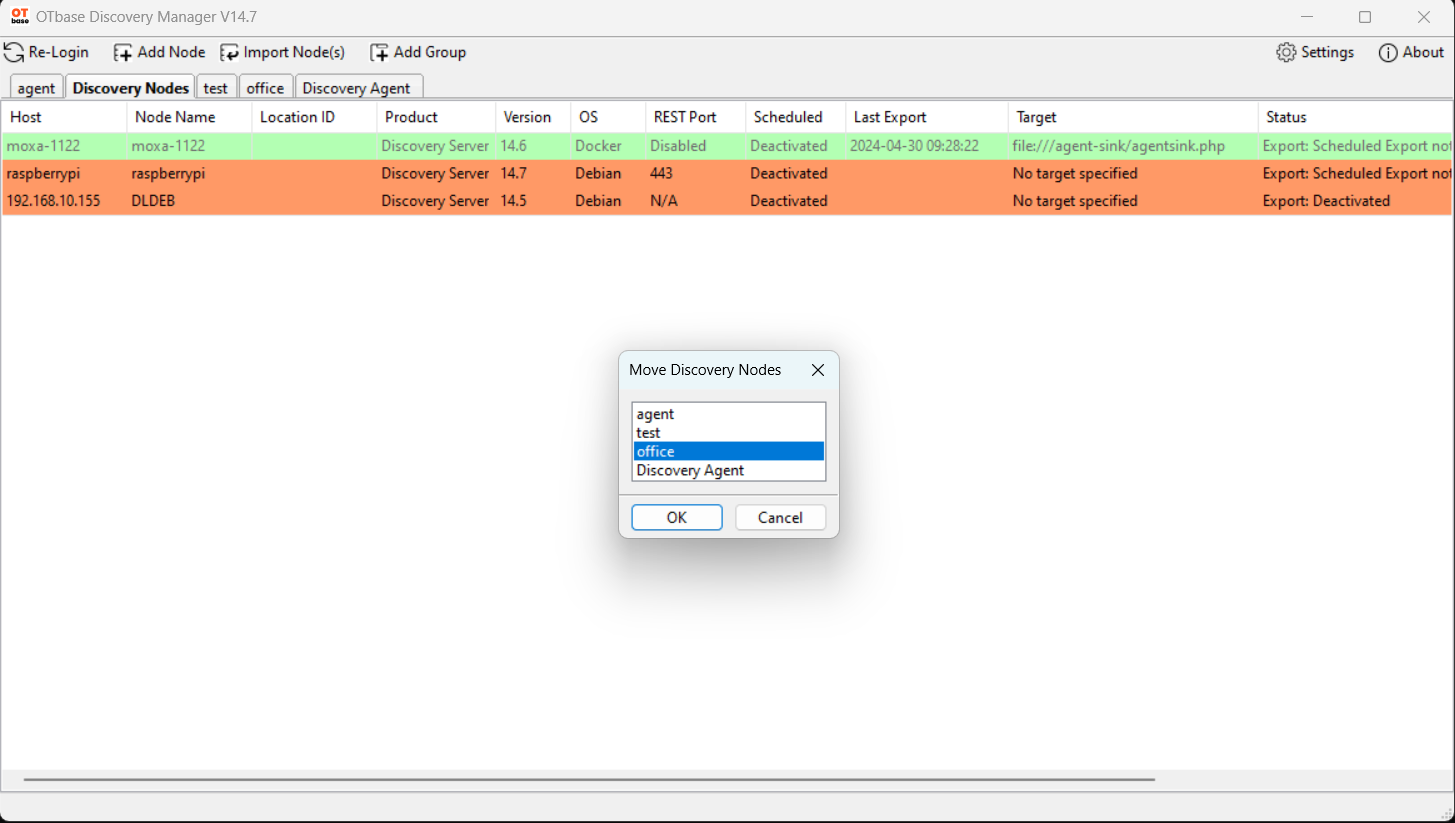Click the Status column header
Viewport: 1455px width, 823px height.
(1356, 117)
